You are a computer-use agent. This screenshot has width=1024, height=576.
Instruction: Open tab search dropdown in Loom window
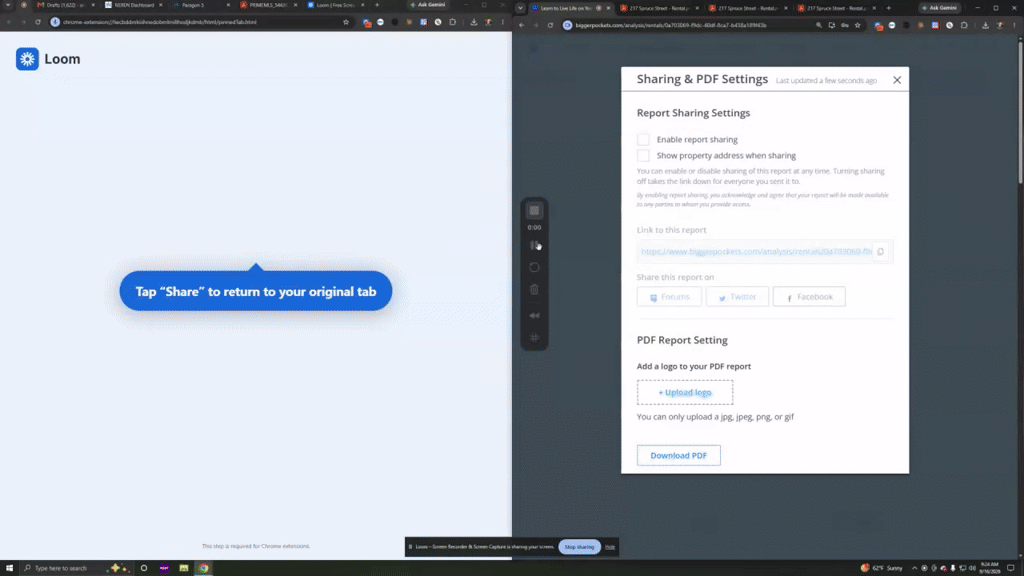point(8,5)
